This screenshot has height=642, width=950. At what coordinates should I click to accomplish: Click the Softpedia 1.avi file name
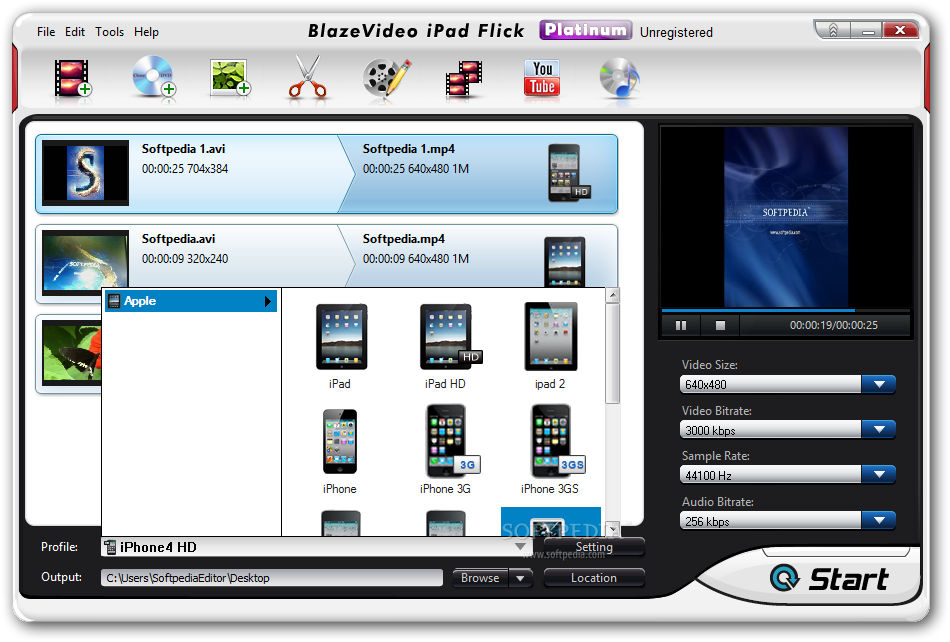pyautogui.click(x=184, y=149)
